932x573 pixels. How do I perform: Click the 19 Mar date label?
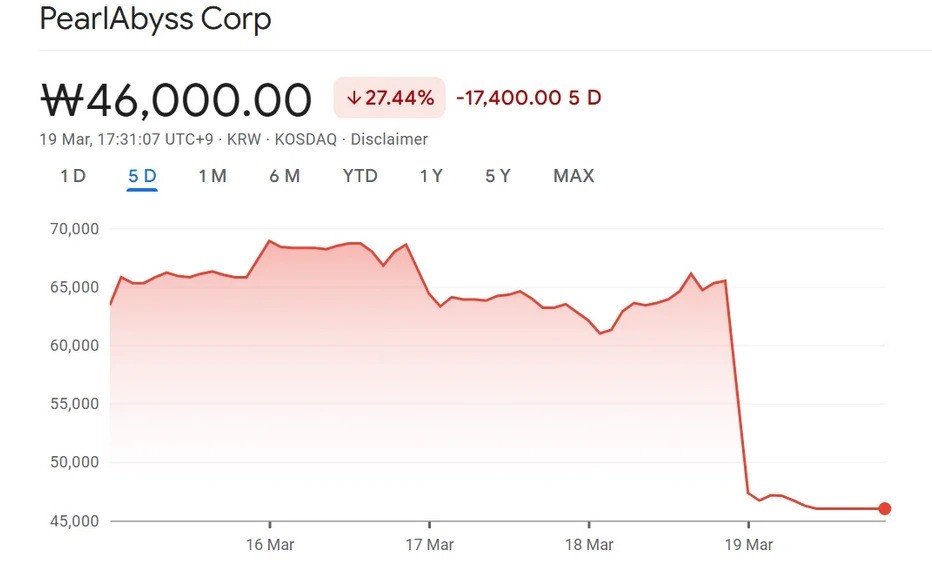click(748, 545)
